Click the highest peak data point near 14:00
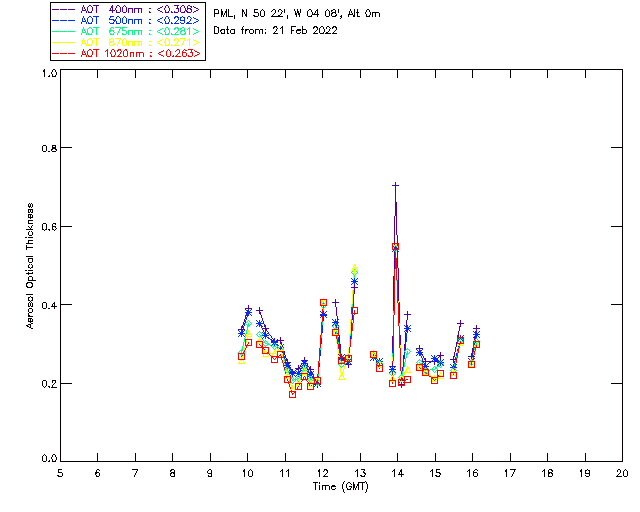 coord(396,185)
